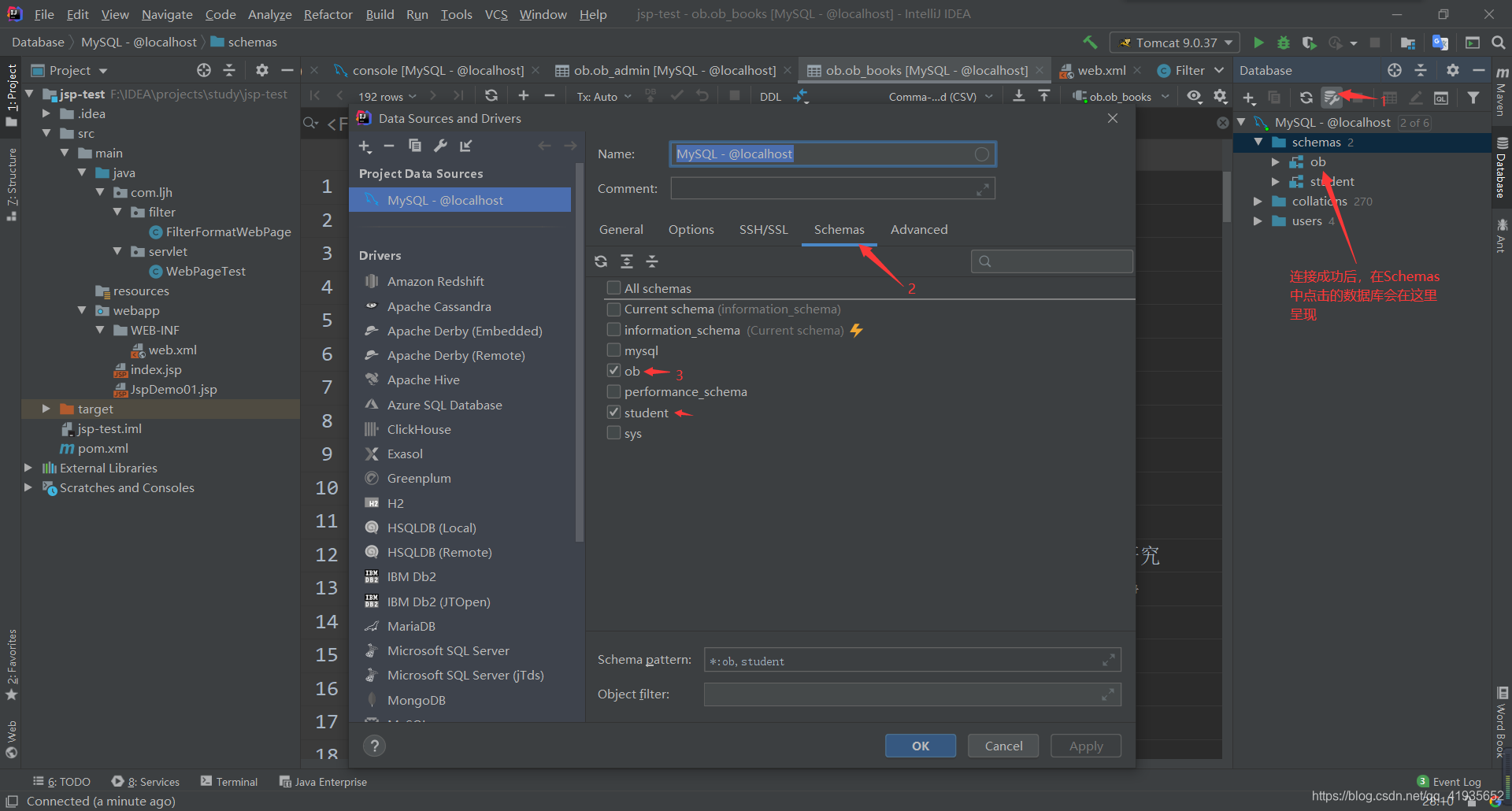Click make global arrow icon in dialog toolbar
The width and height of the screenshot is (1512, 811).
(466, 146)
